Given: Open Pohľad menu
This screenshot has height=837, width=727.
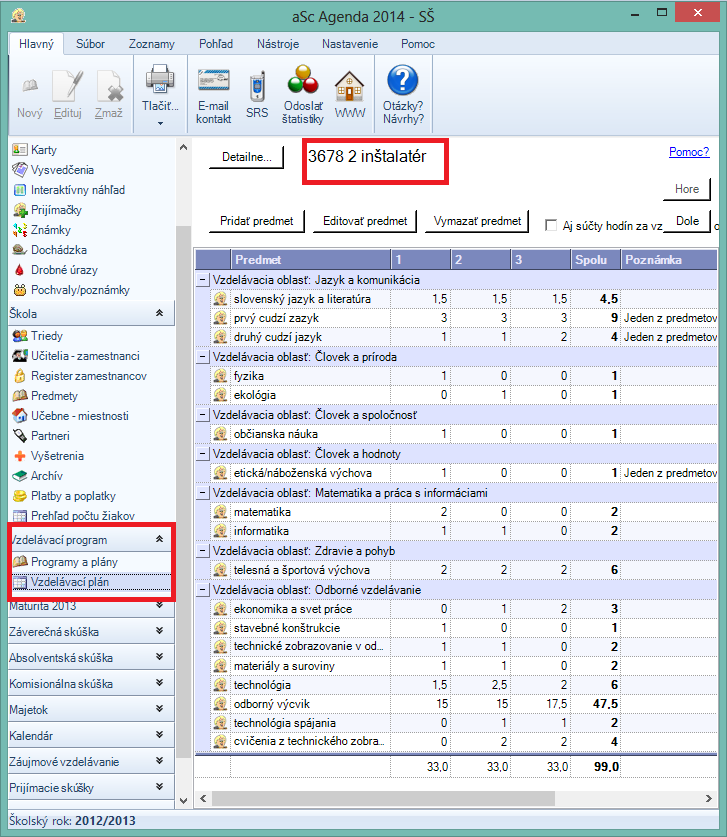Looking at the screenshot, I should click(216, 44).
